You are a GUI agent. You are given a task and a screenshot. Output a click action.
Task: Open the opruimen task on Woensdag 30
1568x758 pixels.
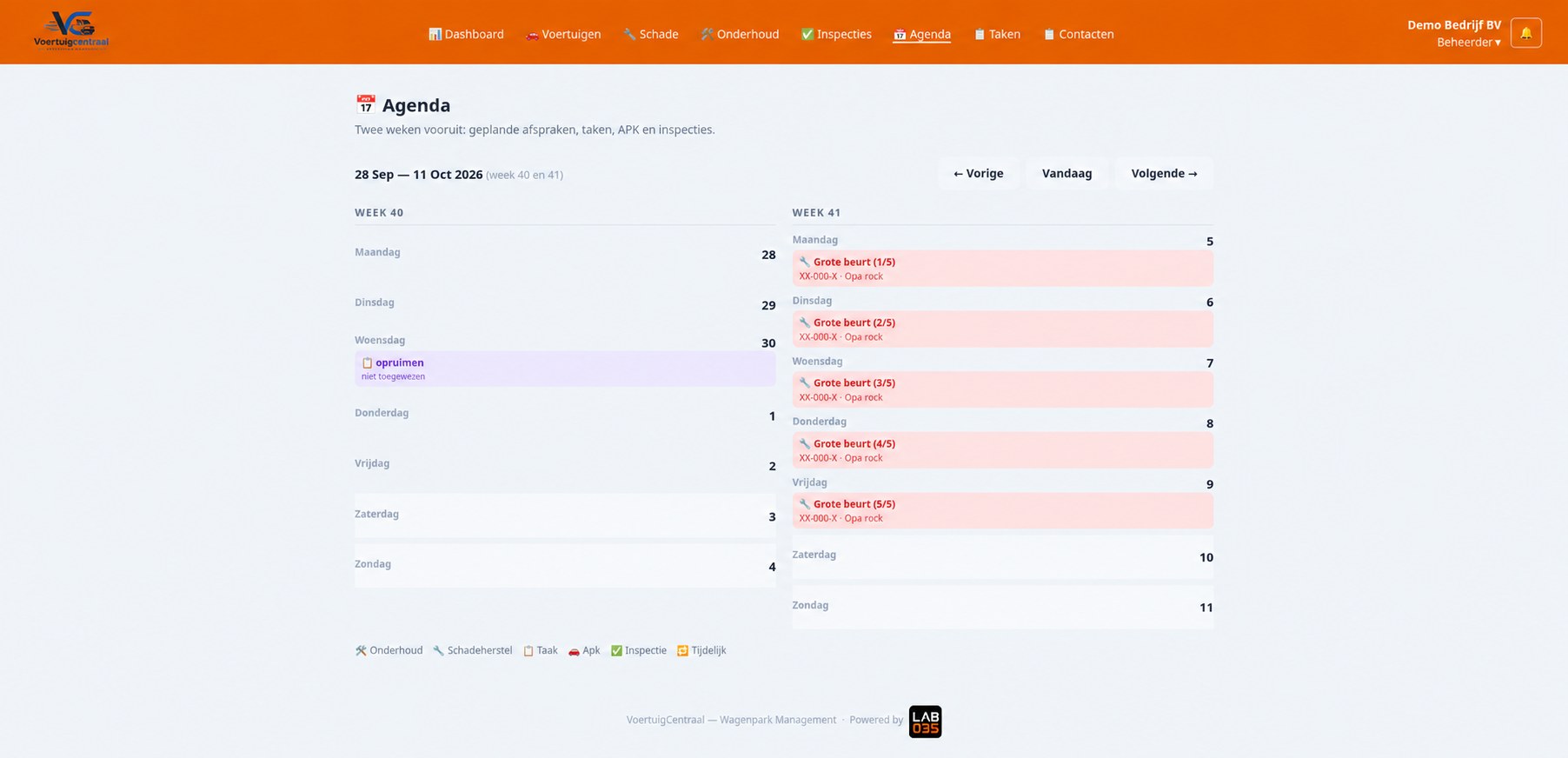(565, 369)
